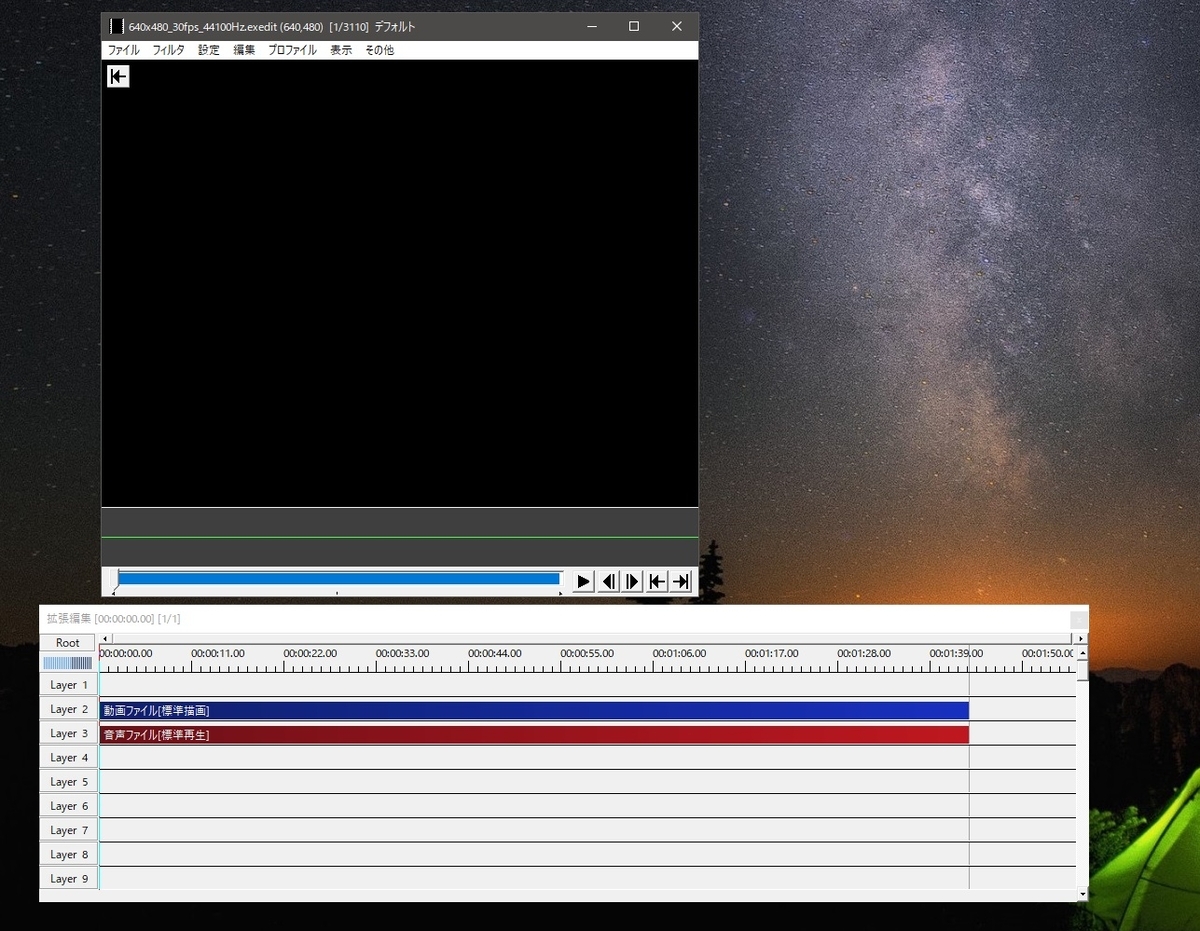Click the timeline vertical scroll up arrow
Image resolution: width=1200 pixels, height=931 pixels.
pyautogui.click(x=1083, y=653)
